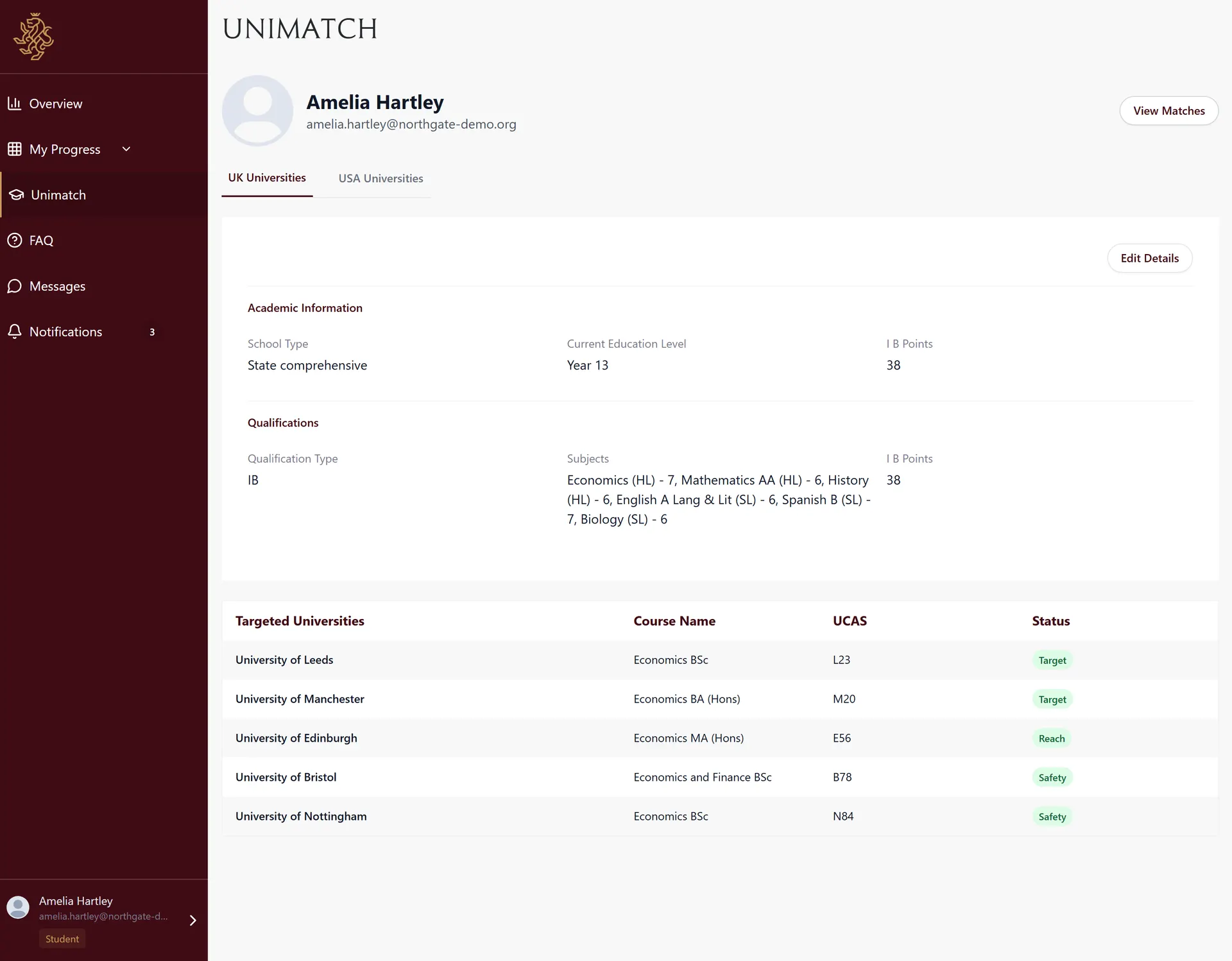This screenshot has height=961, width=1232.
Task: Click UCAS code E56
Action: tap(842, 738)
